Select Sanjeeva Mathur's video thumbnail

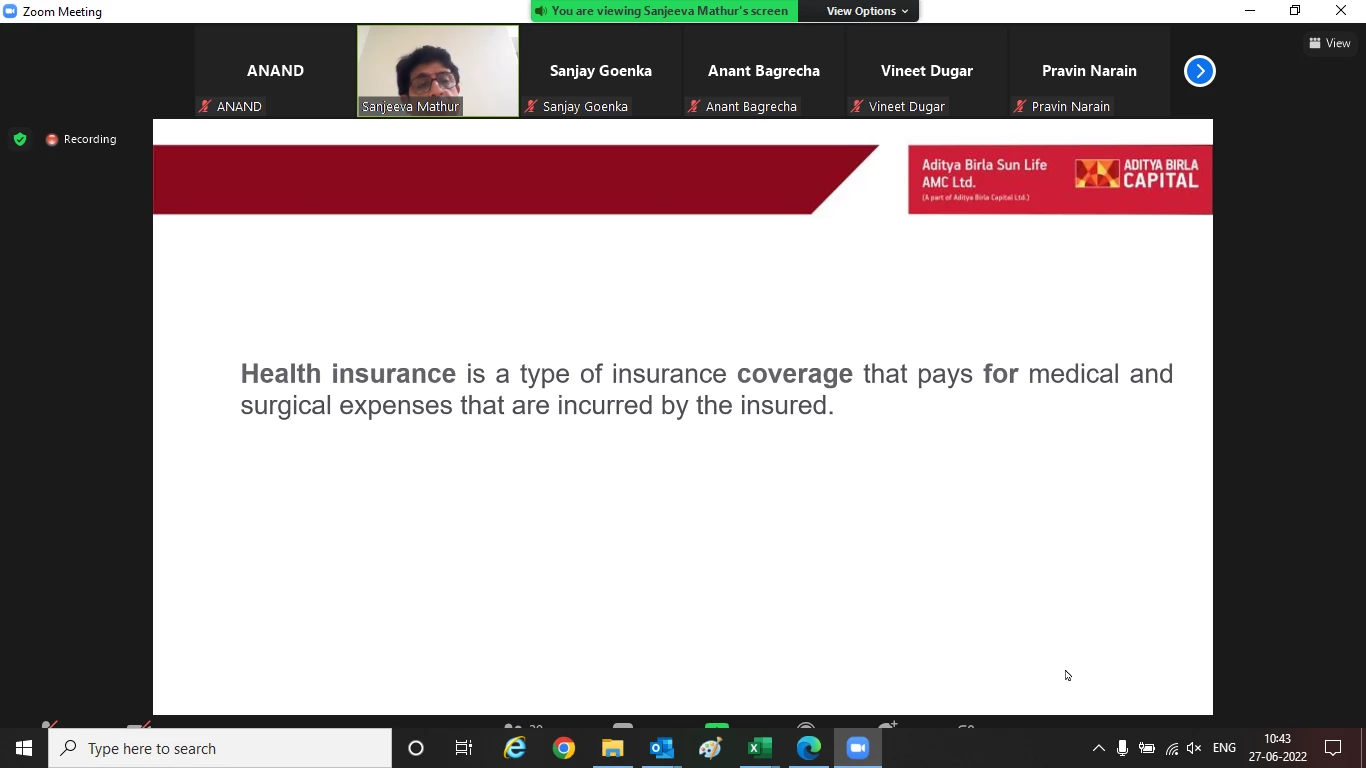point(438,71)
